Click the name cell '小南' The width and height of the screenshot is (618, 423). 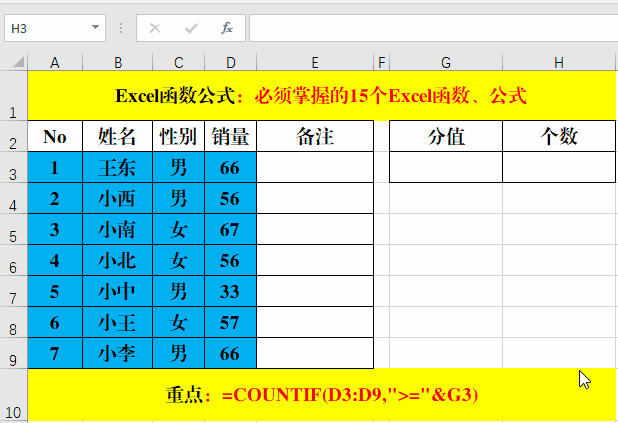coord(117,229)
